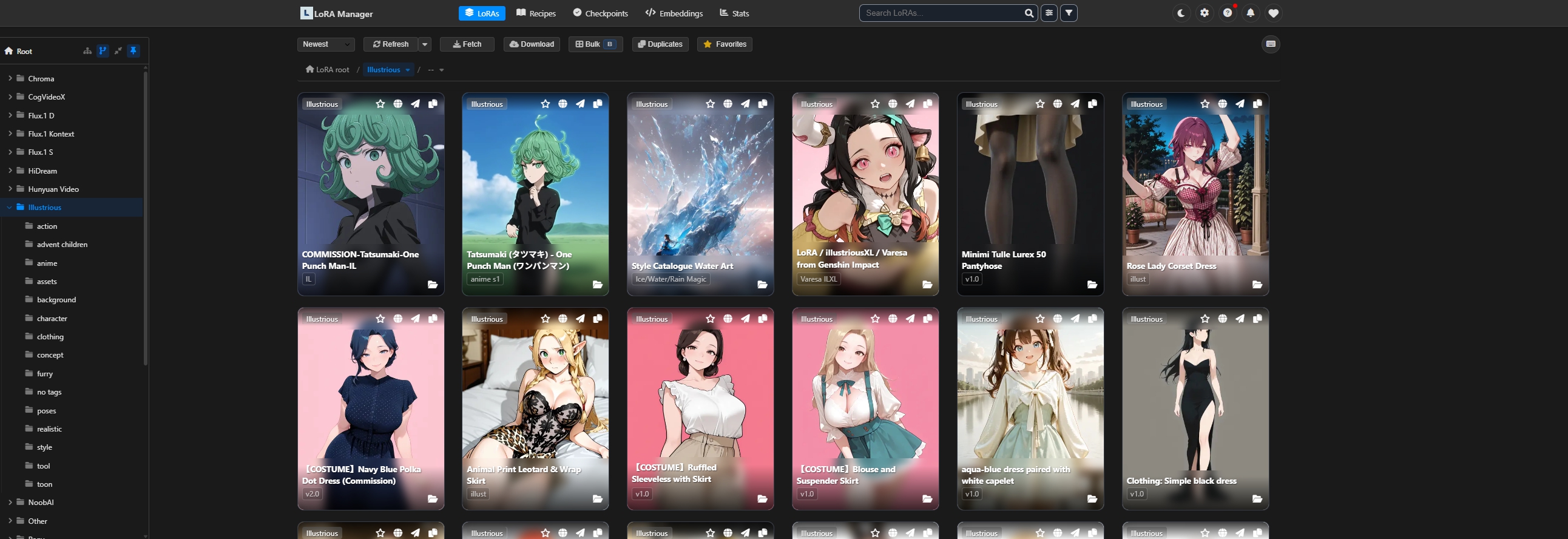Collapse the Illustrious folder

coord(10,208)
